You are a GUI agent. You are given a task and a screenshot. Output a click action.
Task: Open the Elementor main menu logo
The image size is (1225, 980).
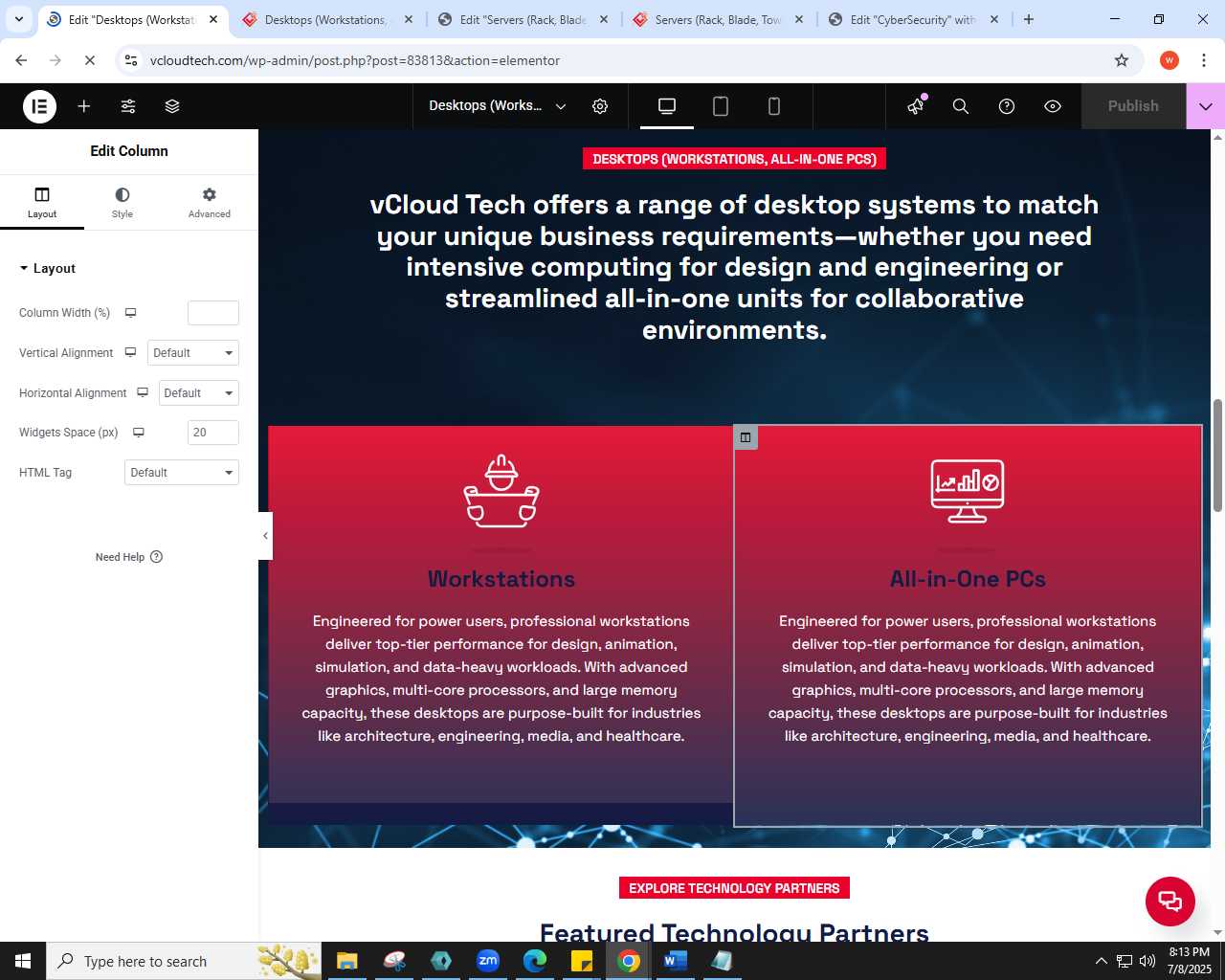(39, 106)
